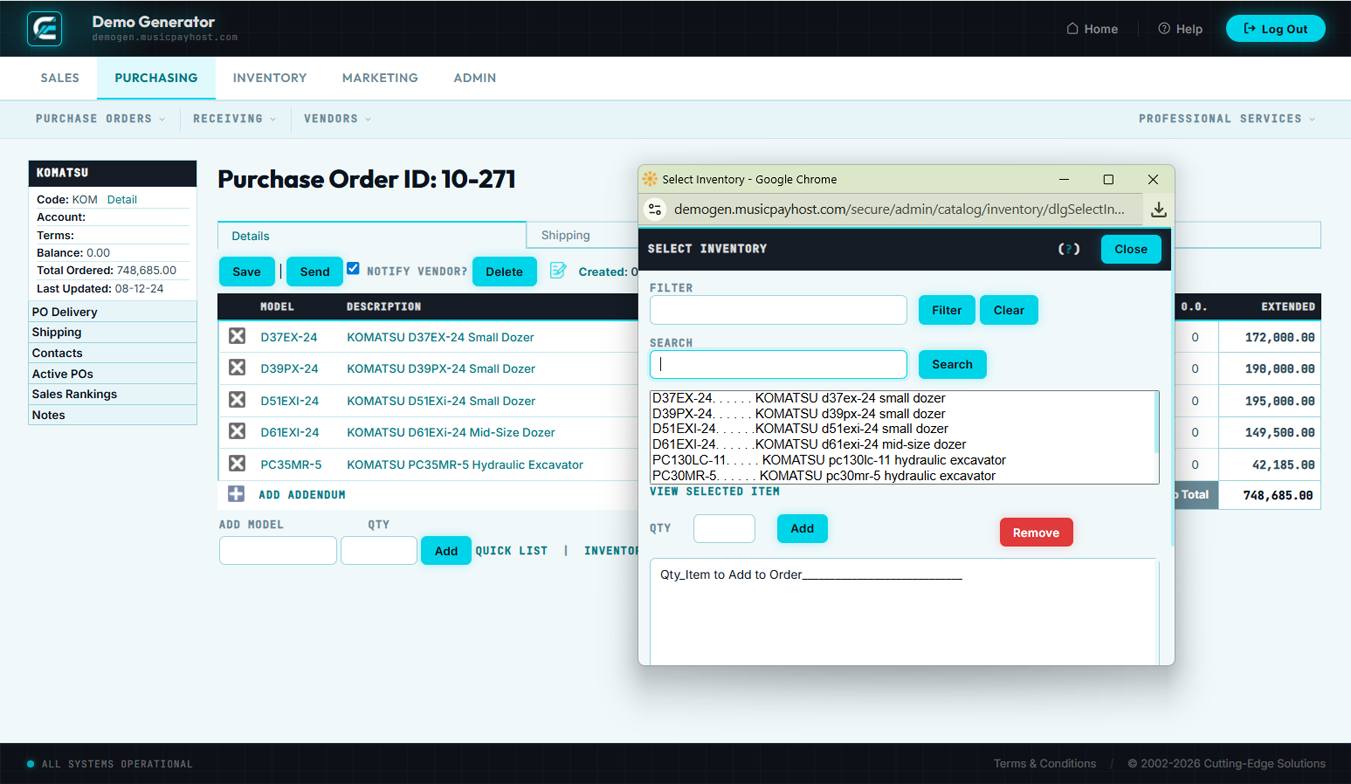Click the Demo Generator logo icon

pyautogui.click(x=45, y=28)
